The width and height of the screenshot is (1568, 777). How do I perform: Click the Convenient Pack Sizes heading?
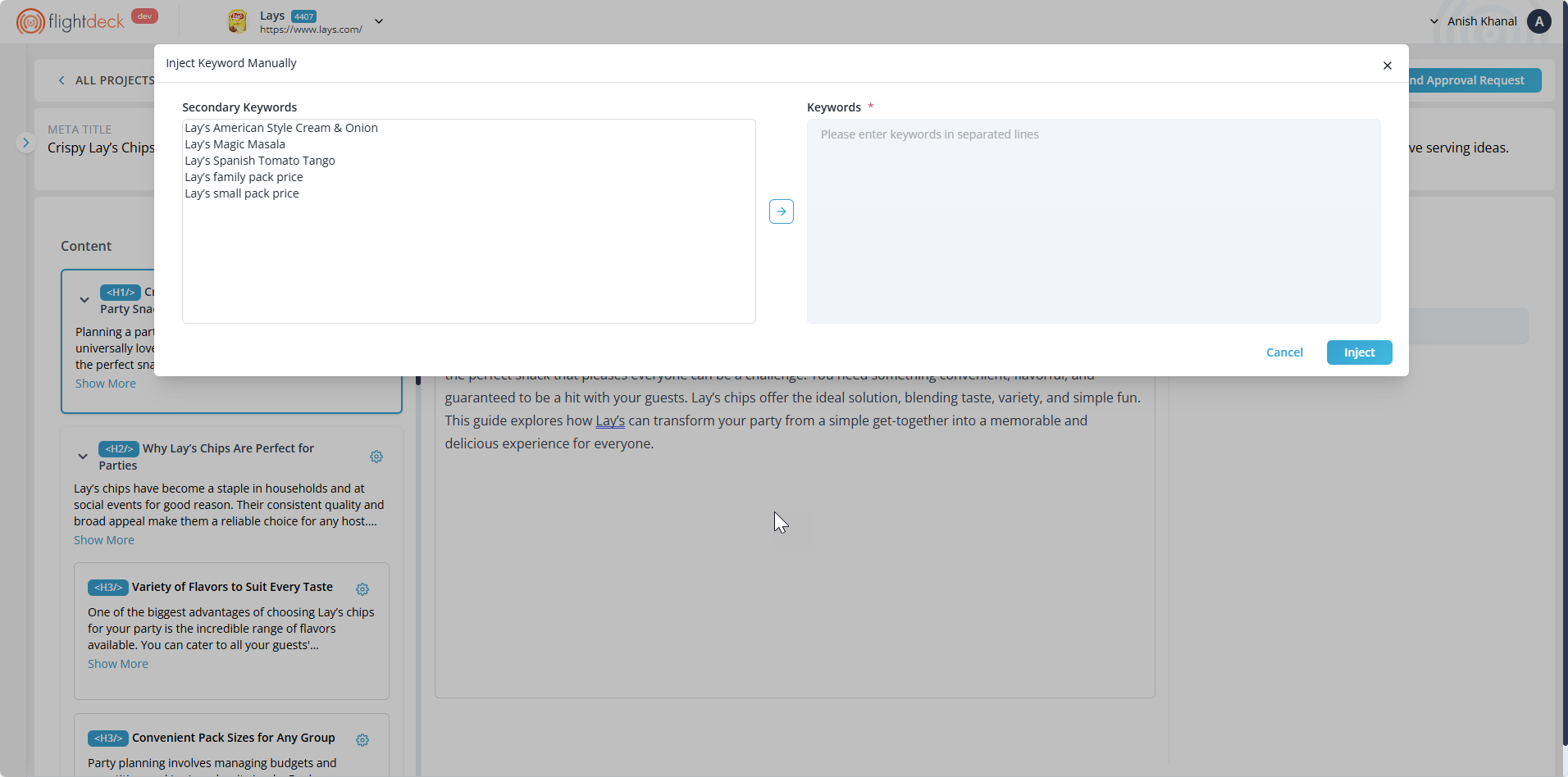point(234,738)
